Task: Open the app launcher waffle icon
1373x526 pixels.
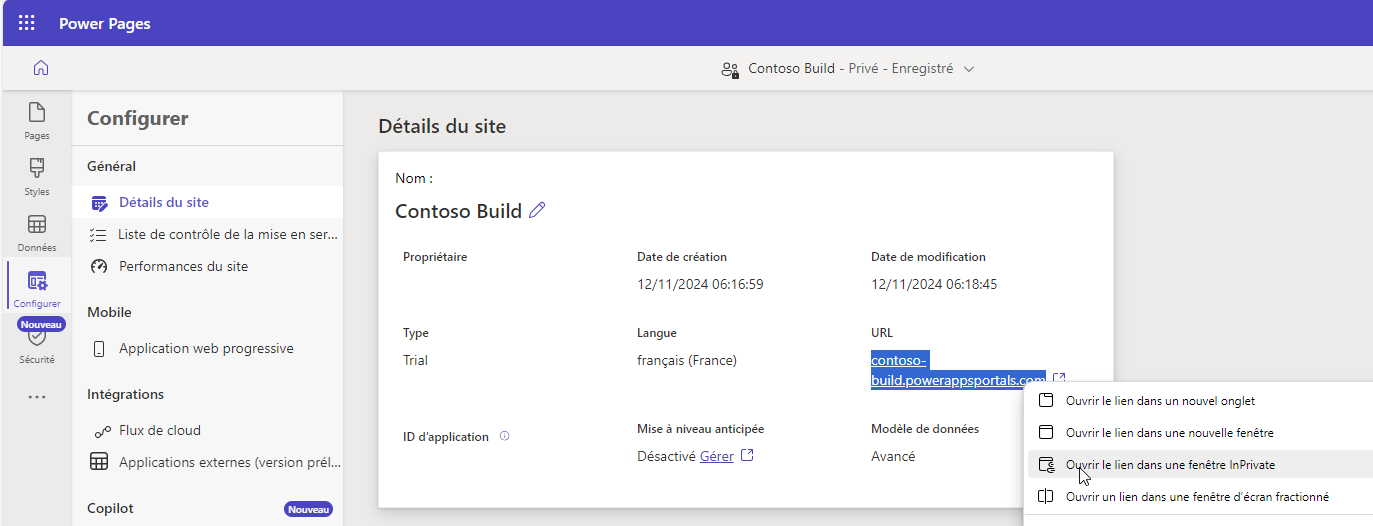Action: pos(27,23)
